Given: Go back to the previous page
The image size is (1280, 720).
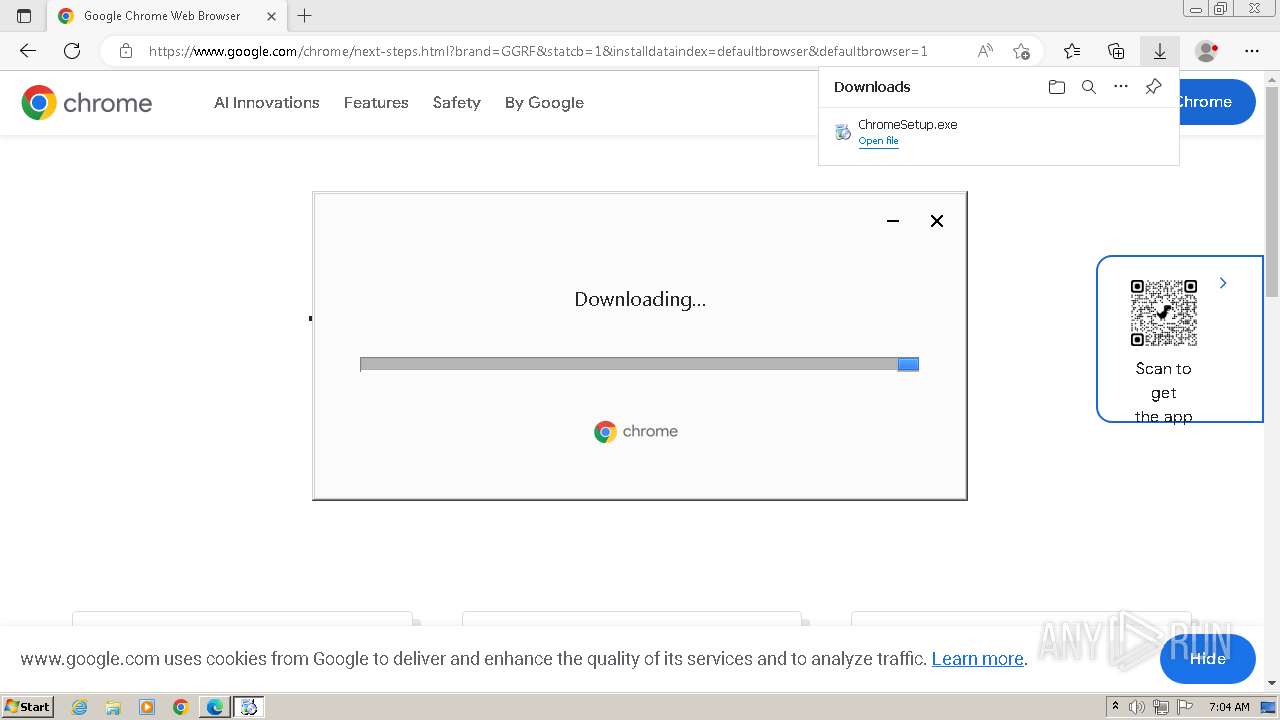Looking at the screenshot, I should (28, 51).
